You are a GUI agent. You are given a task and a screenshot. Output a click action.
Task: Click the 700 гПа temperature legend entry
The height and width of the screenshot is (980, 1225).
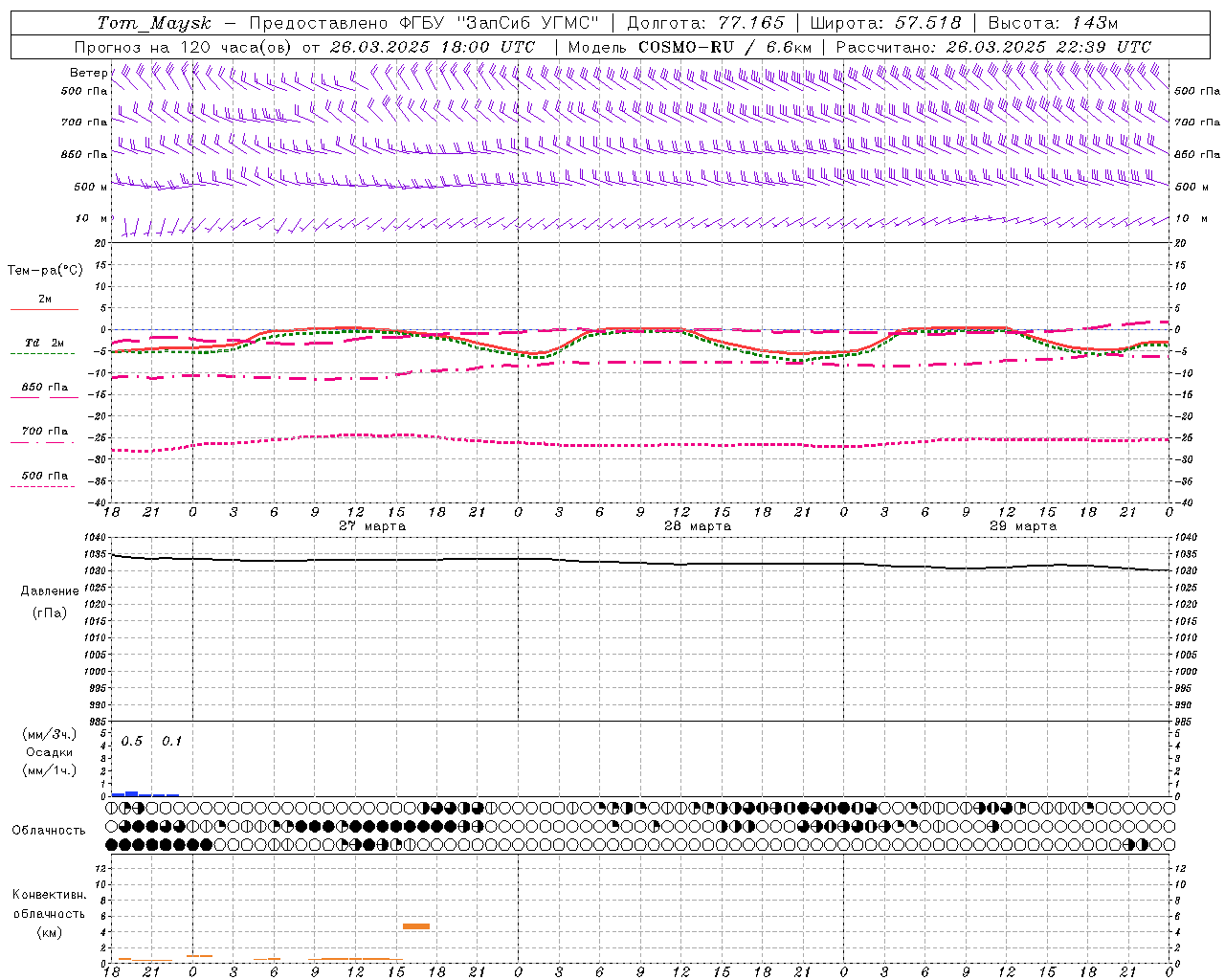[44, 431]
